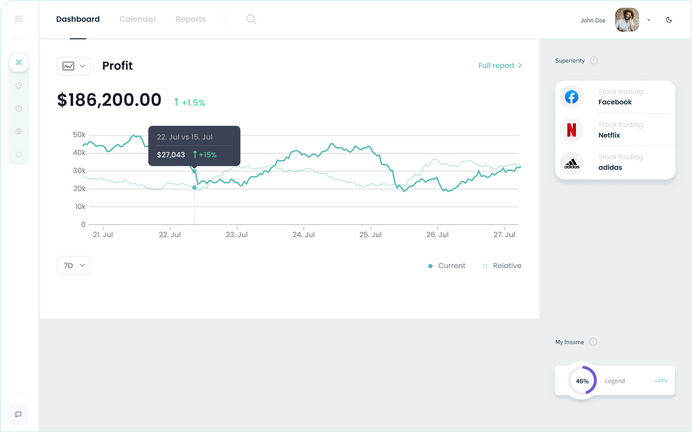The image size is (692, 432).
Task: Select the adidas logo icon
Action: (572, 164)
